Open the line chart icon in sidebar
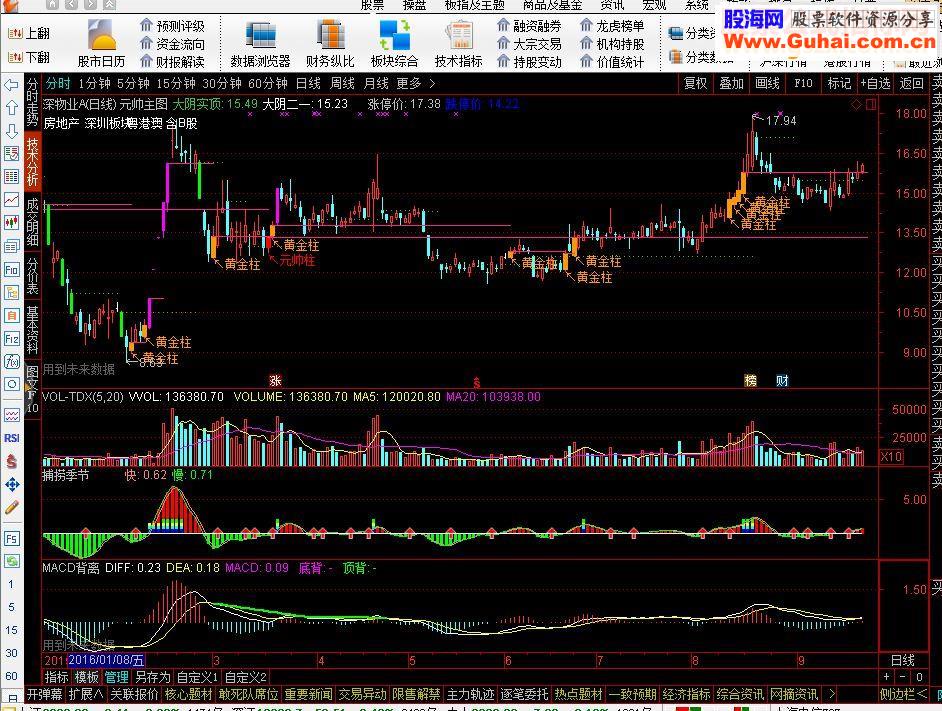 pyautogui.click(x=11, y=200)
